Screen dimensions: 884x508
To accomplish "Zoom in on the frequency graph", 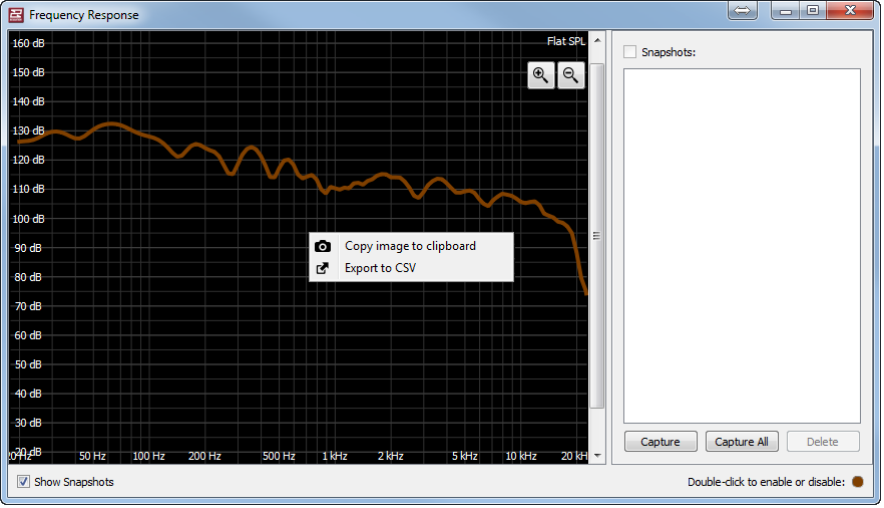I will click(x=541, y=75).
